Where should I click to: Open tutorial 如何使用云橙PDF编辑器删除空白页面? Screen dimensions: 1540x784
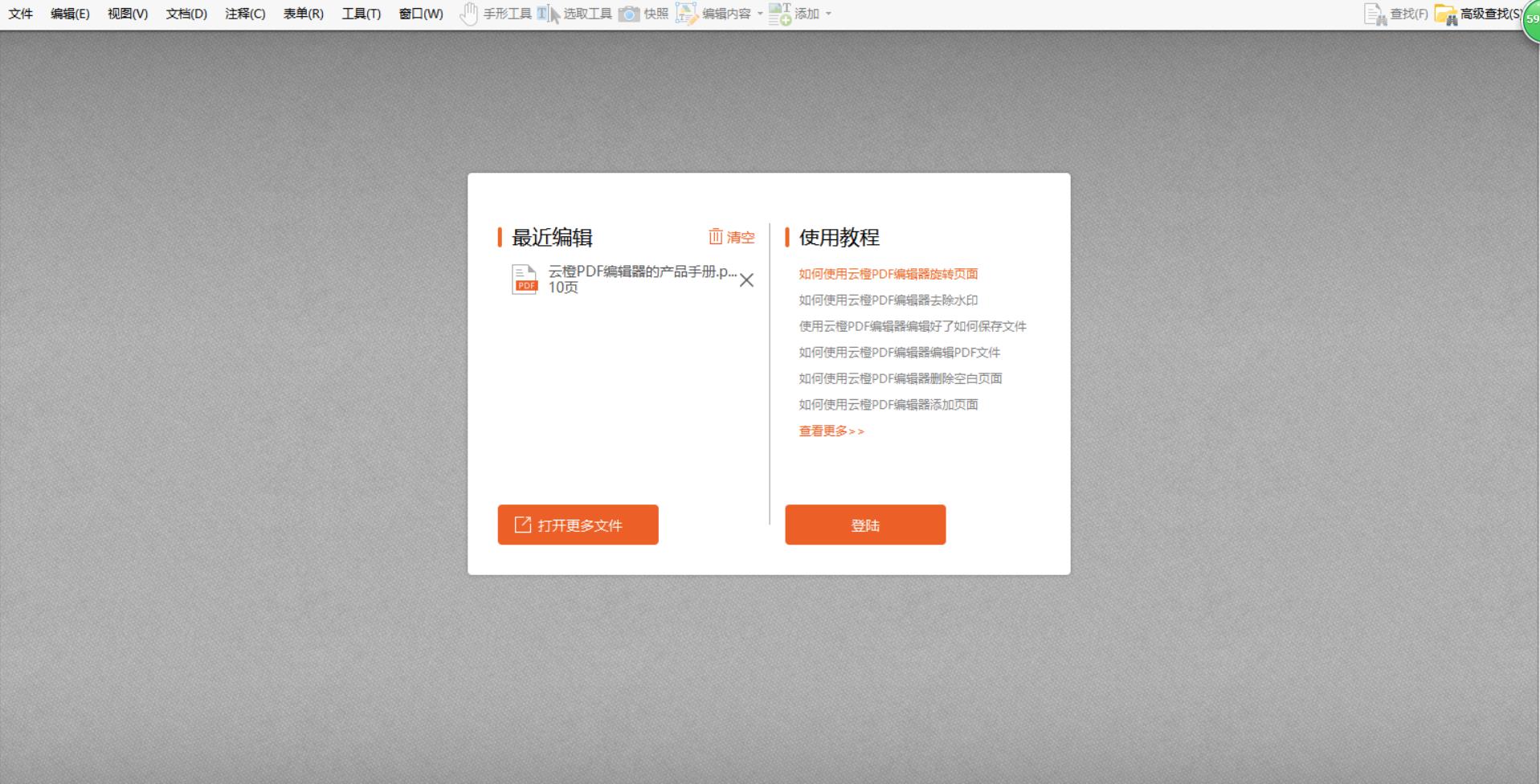pyautogui.click(x=901, y=378)
